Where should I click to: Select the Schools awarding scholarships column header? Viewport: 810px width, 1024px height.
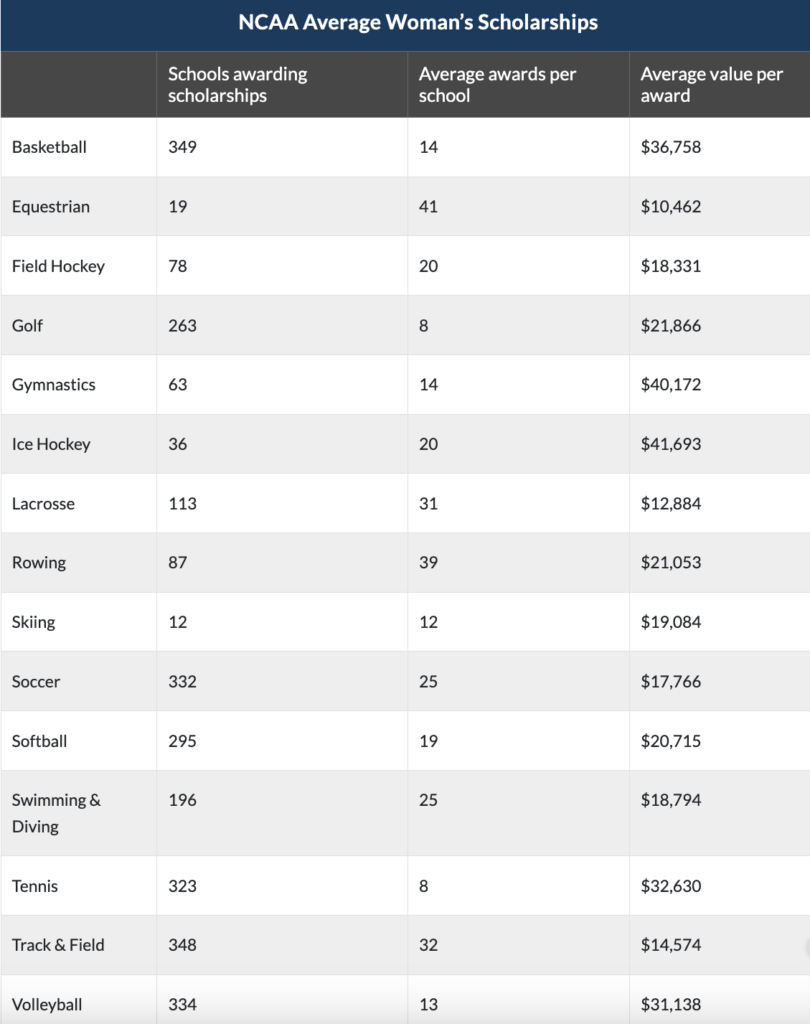(238, 84)
